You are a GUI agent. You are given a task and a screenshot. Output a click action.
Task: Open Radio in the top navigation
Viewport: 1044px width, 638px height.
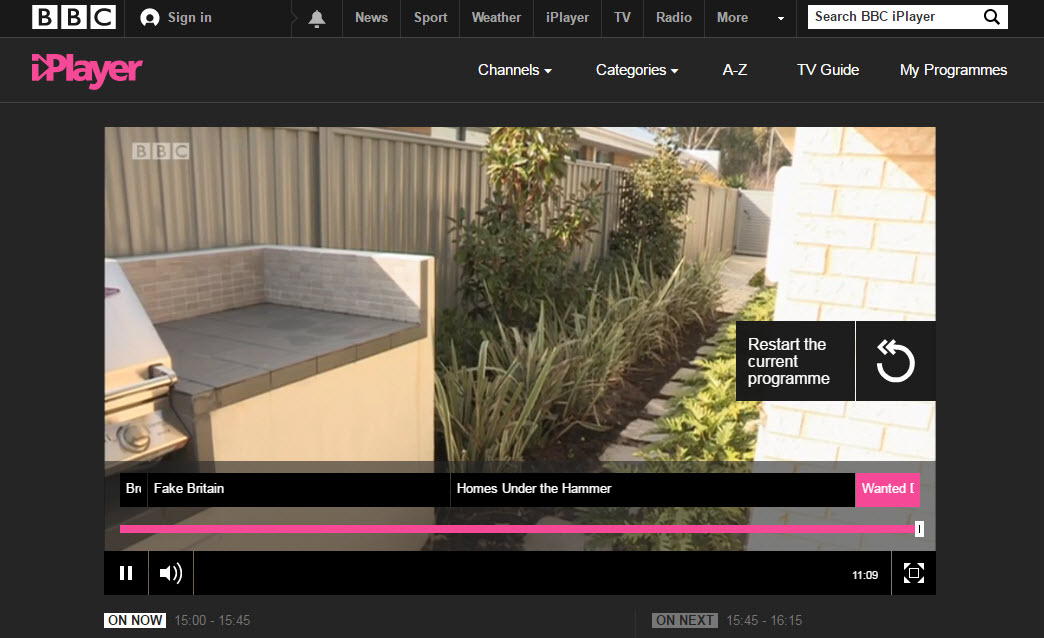click(674, 17)
